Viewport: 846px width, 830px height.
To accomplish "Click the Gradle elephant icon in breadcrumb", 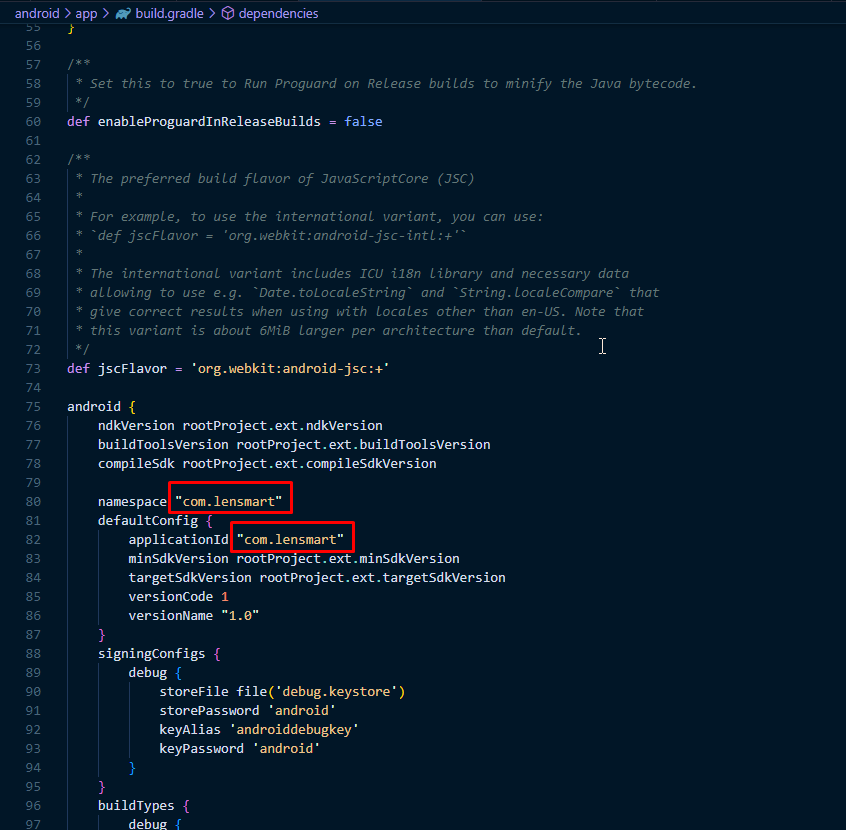I will coord(123,14).
